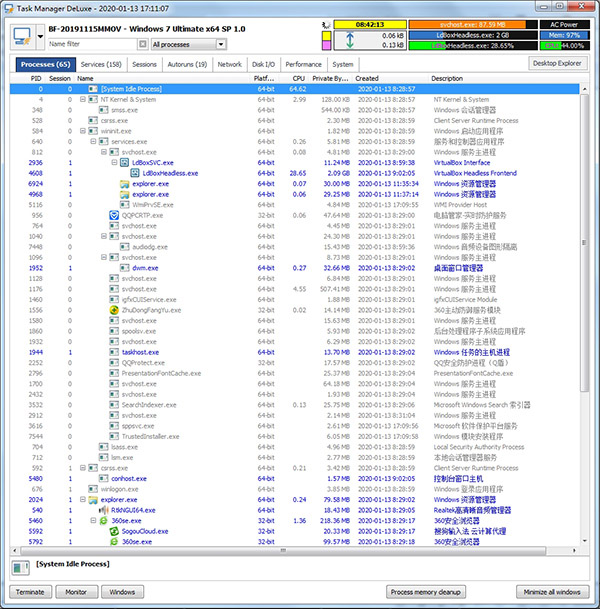This screenshot has height=609, width=600.
Task: Click the dwm.exe process icon
Action: (x=124, y=268)
